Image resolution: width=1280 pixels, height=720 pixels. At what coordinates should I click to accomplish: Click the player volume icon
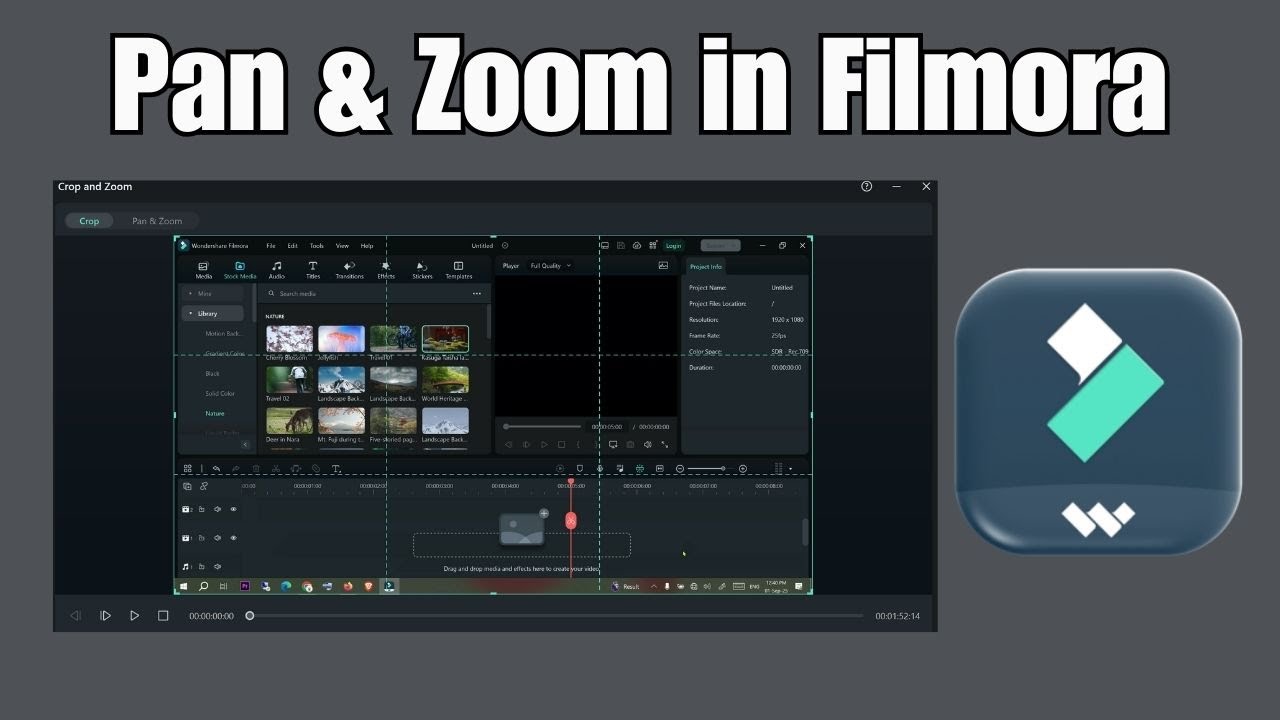click(x=648, y=445)
